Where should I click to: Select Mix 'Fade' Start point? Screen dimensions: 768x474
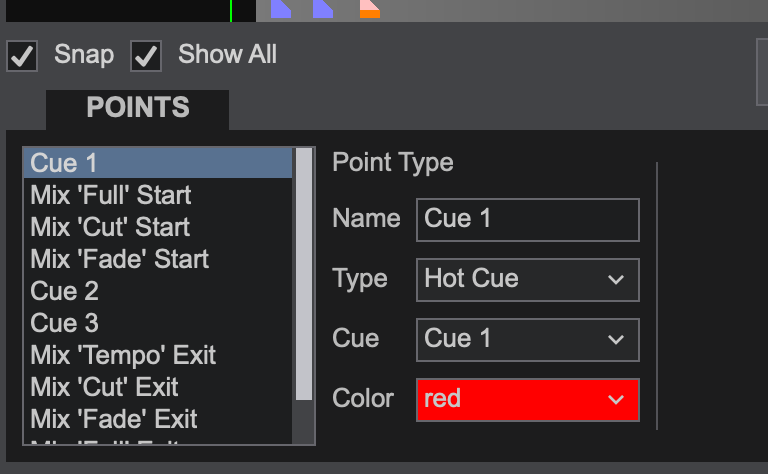tap(158, 259)
